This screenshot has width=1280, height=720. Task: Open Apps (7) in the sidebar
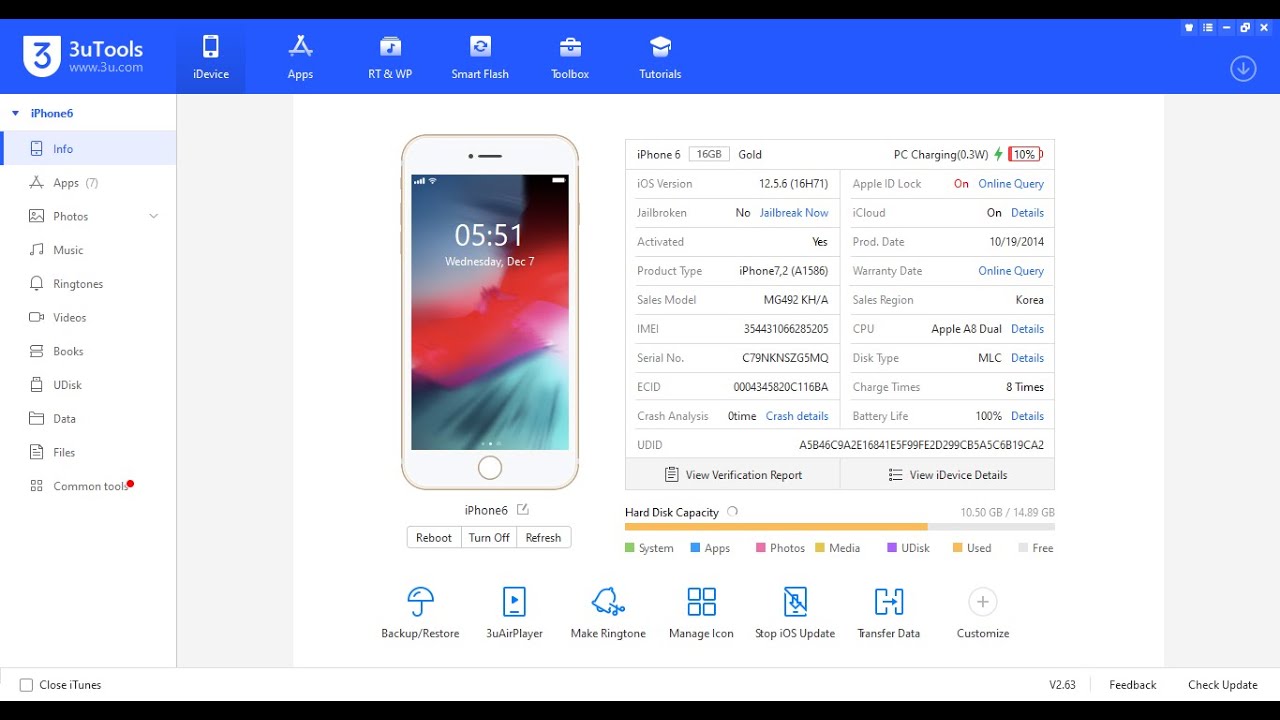pyautogui.click(x=88, y=183)
